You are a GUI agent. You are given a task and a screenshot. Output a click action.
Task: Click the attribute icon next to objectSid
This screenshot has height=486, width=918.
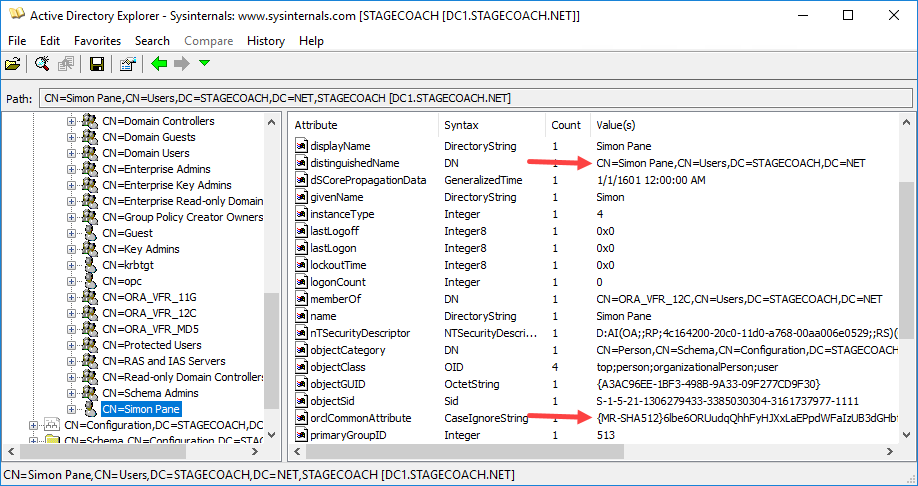[x=301, y=400]
